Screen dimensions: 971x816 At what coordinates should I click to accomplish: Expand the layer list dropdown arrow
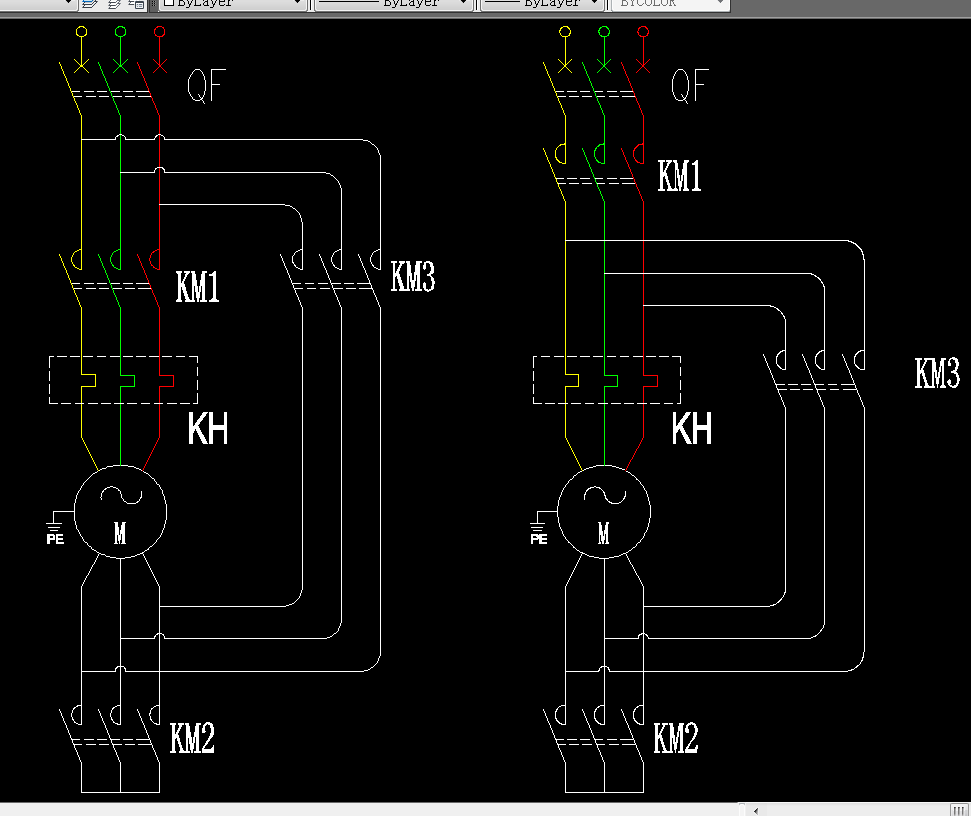click(x=69, y=4)
